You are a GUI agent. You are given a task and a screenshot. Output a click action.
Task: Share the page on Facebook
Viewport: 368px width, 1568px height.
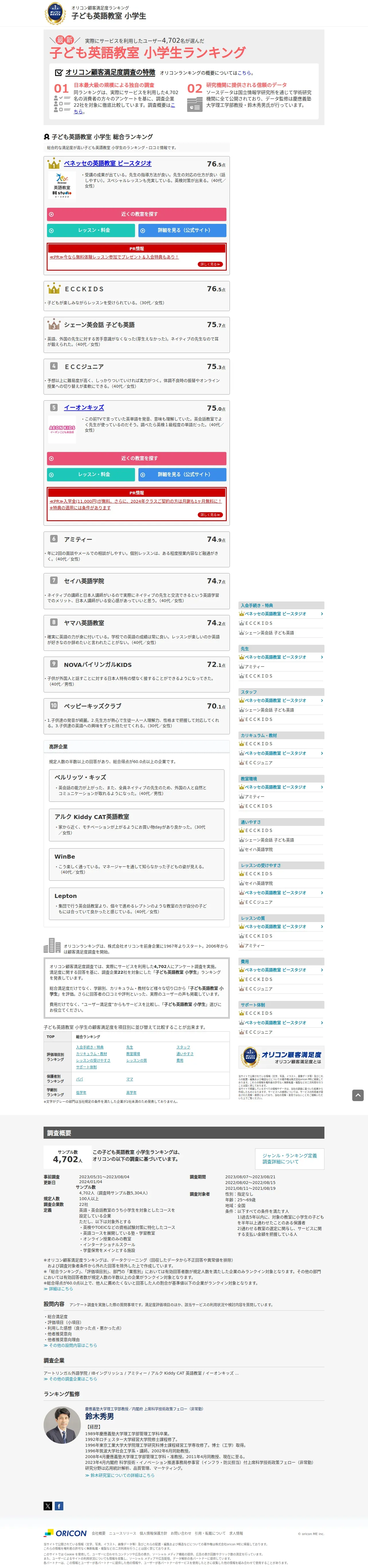point(59,1505)
